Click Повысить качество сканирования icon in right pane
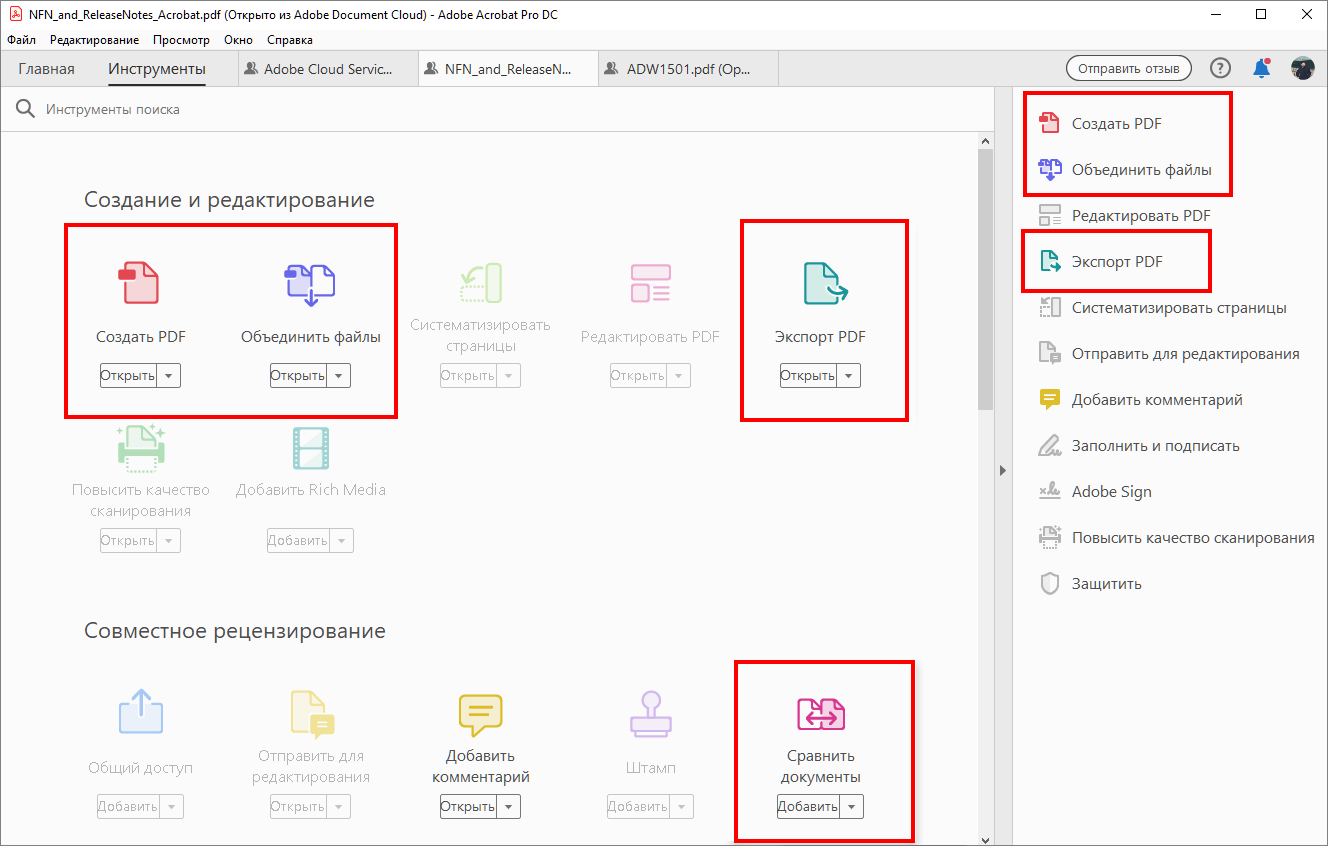The height and width of the screenshot is (846, 1328). pos(1049,537)
